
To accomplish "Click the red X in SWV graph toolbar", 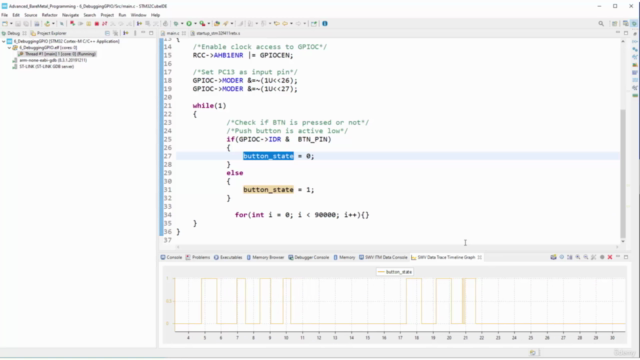I will pos(610,257).
